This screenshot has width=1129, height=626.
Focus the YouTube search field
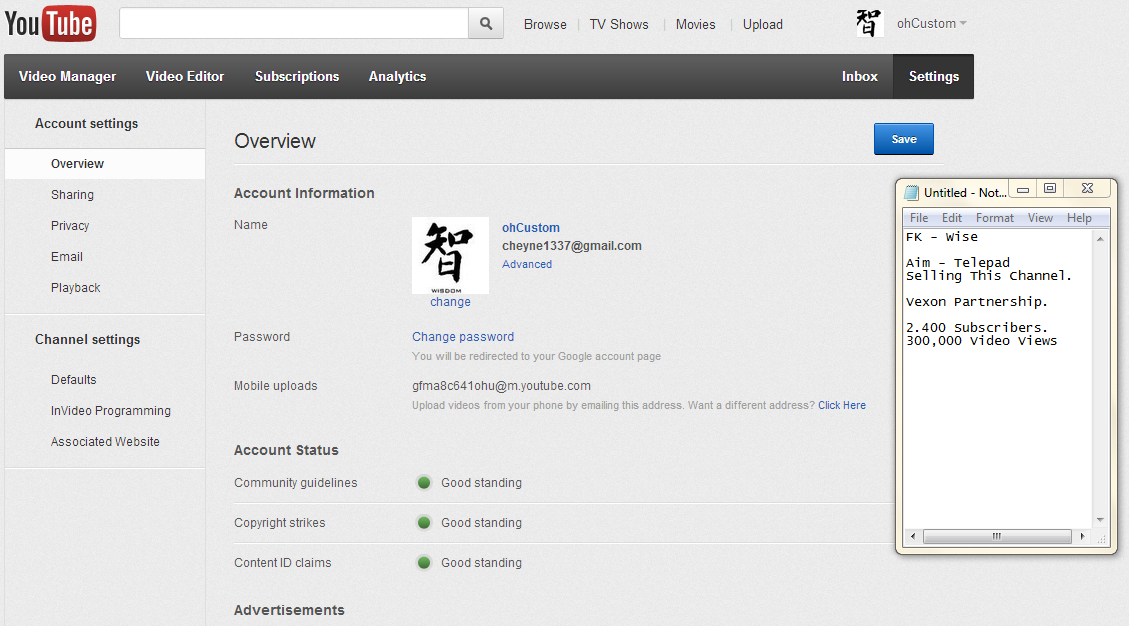tap(294, 24)
